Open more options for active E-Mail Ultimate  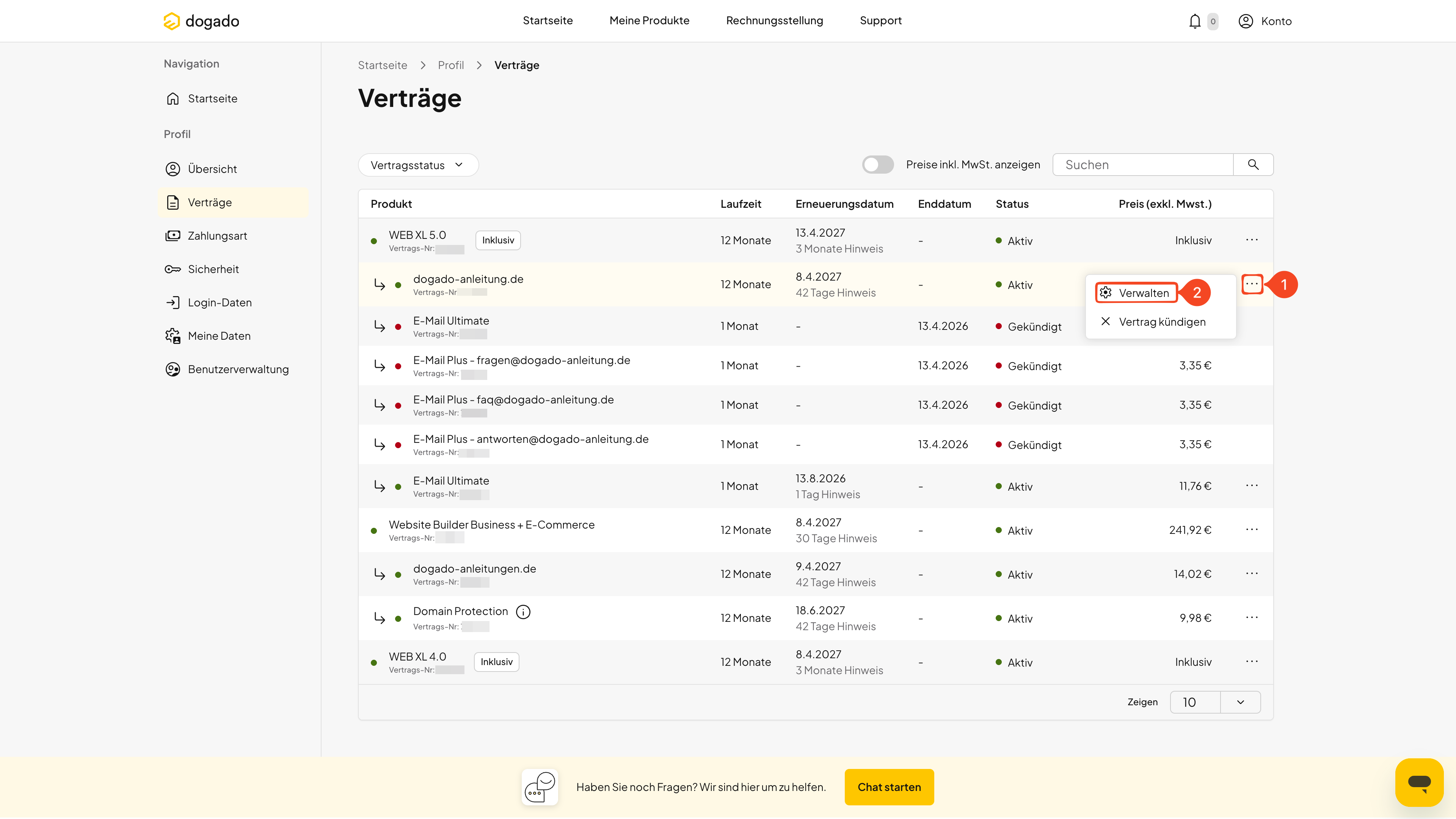1252,486
